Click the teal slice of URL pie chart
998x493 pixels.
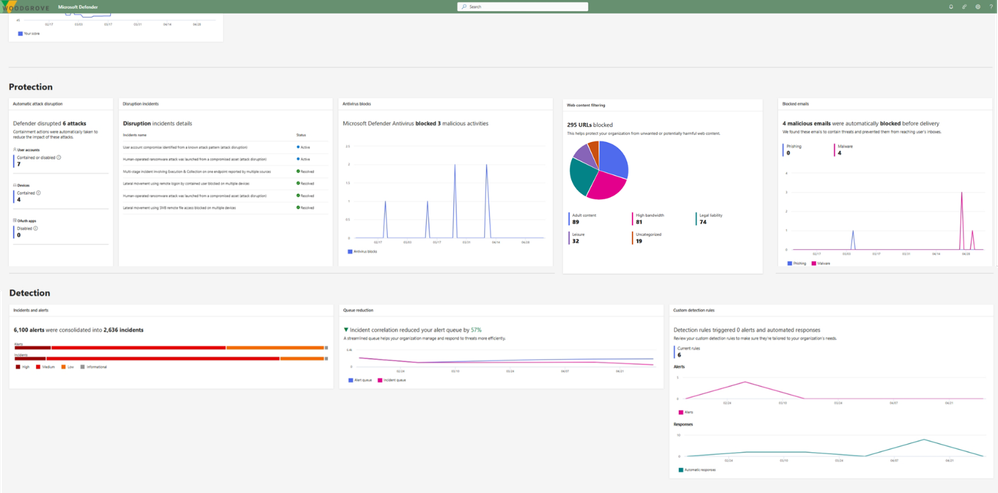(580, 176)
